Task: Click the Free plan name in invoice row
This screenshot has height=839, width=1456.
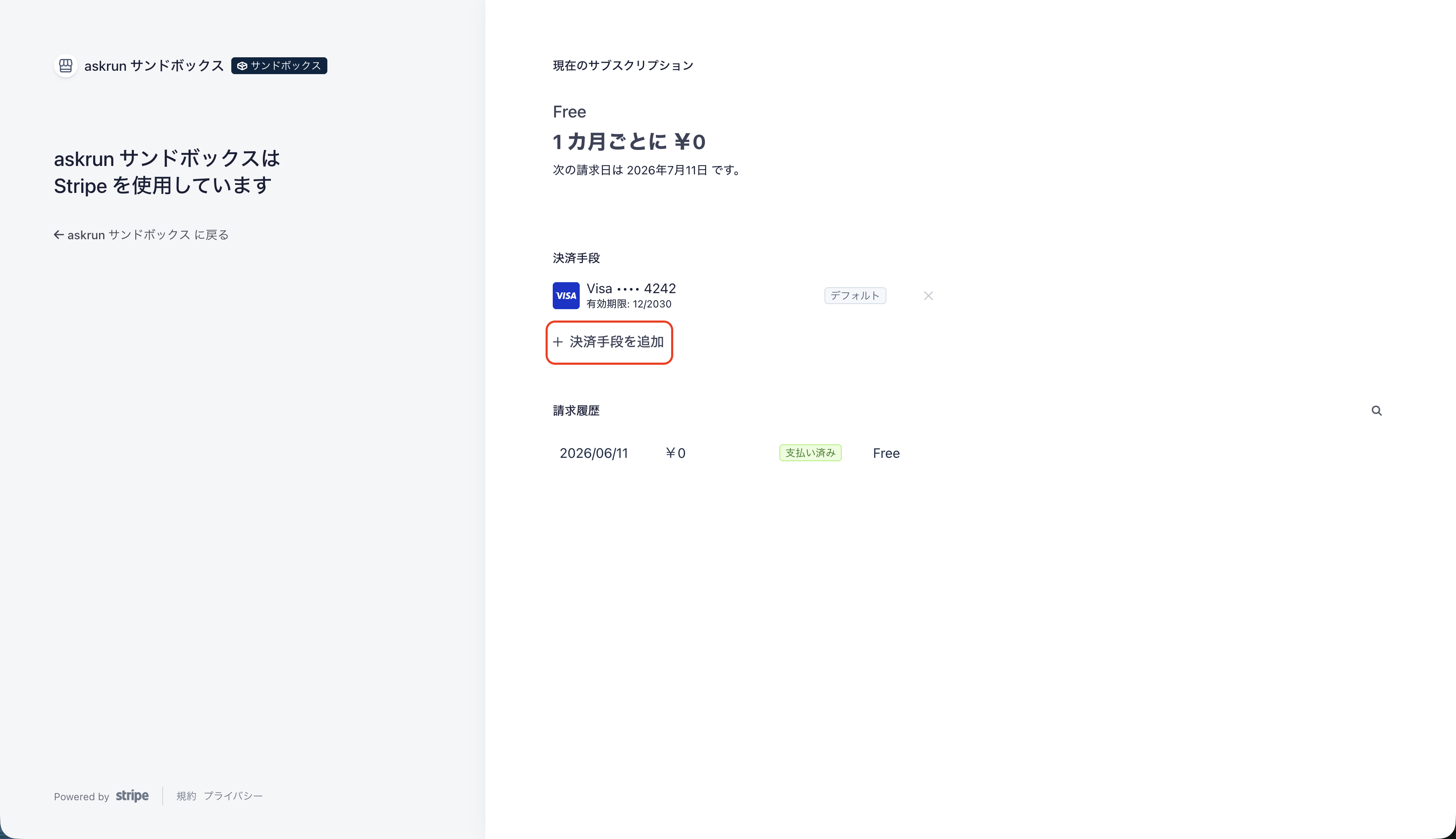Action: [x=886, y=453]
